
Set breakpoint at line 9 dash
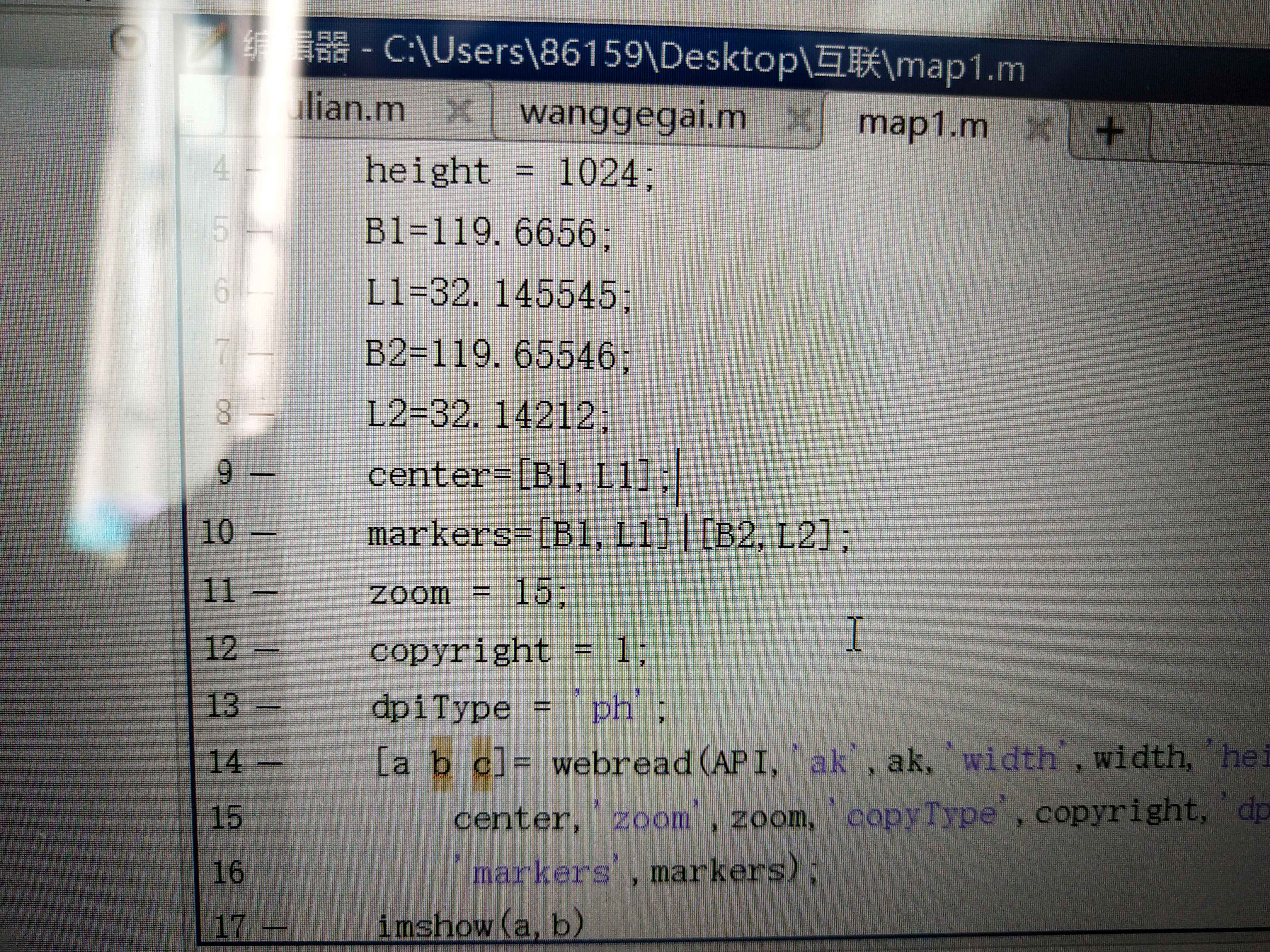(262, 475)
